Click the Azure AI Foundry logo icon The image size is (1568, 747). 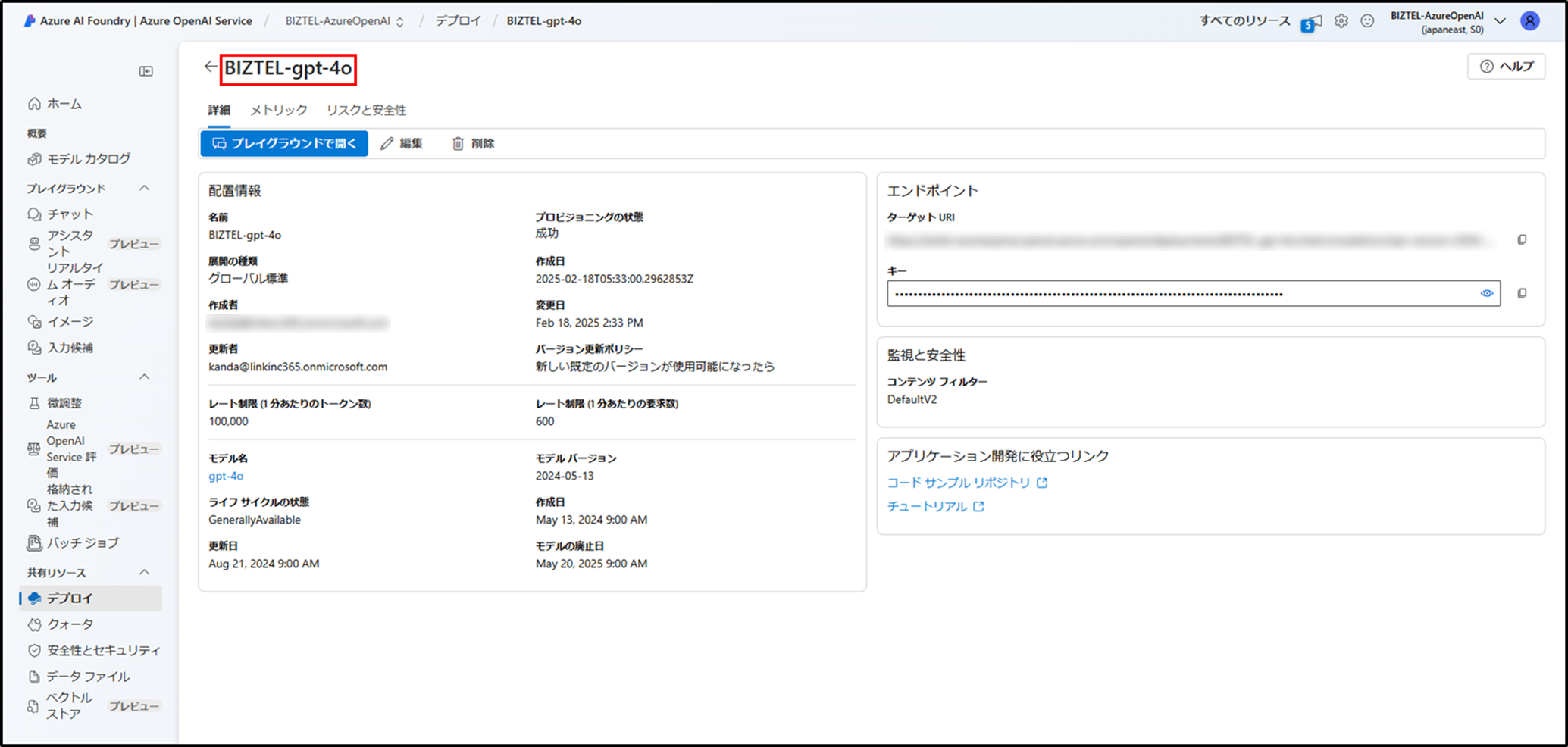pyautogui.click(x=30, y=21)
